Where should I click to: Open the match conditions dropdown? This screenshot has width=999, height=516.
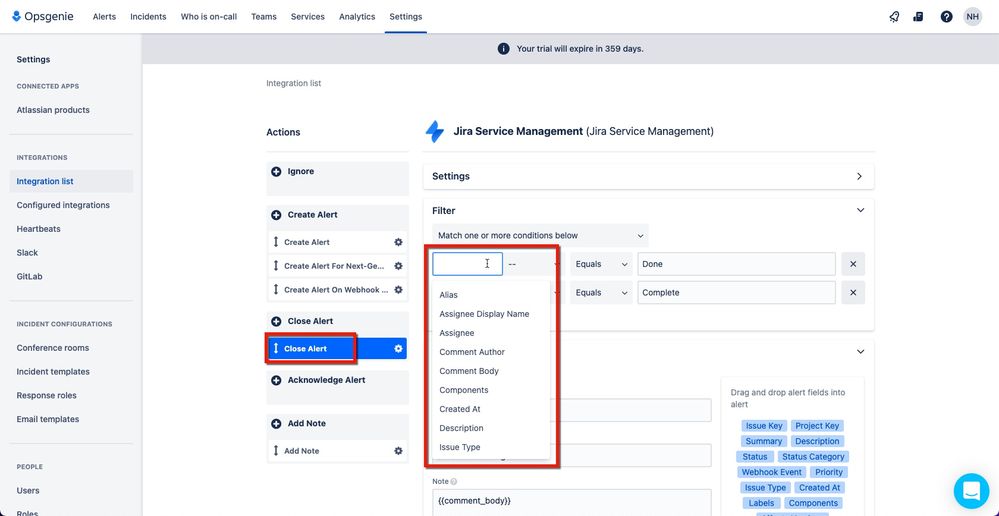[540, 235]
